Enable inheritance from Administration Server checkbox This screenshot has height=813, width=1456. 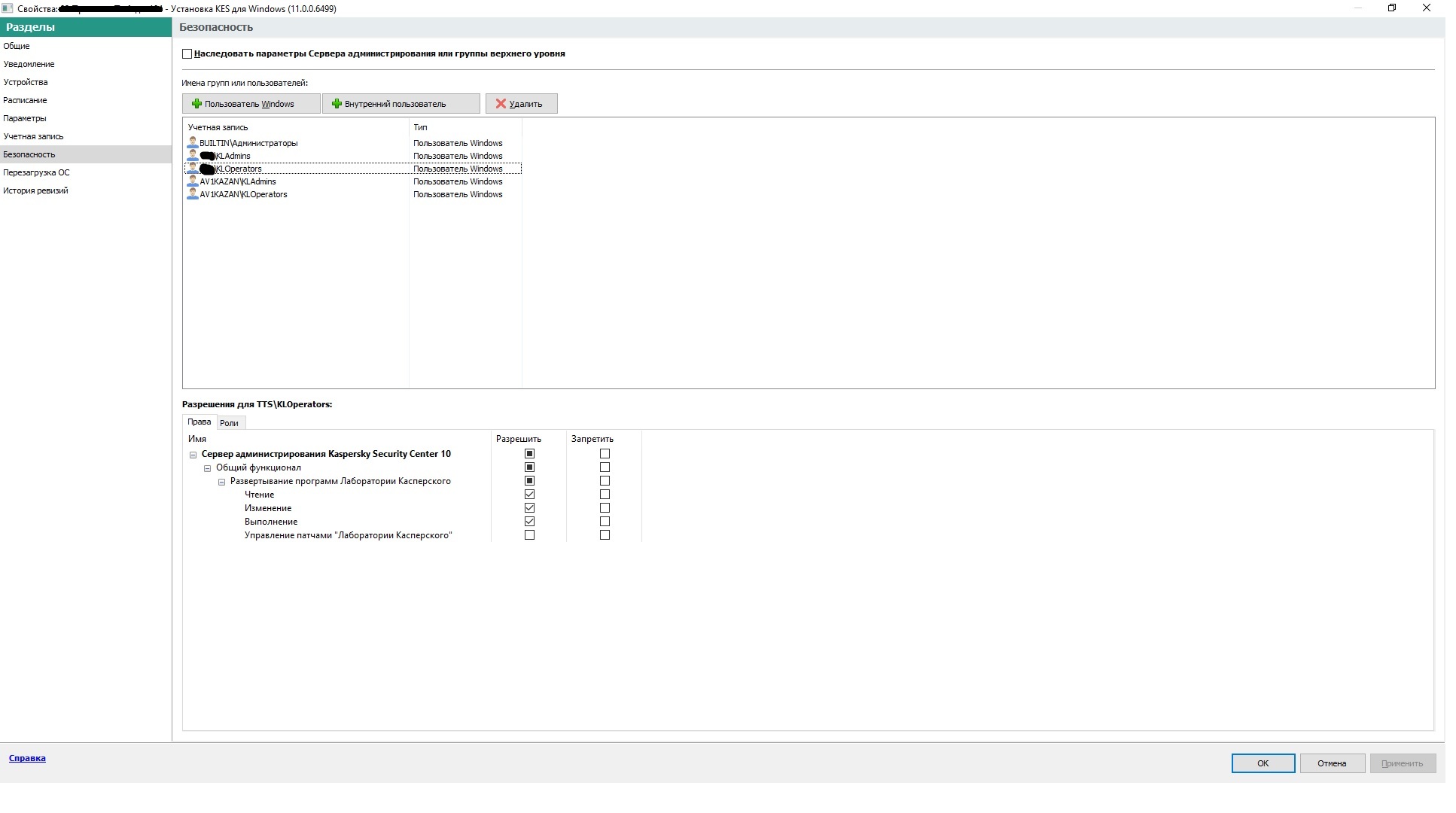[187, 54]
